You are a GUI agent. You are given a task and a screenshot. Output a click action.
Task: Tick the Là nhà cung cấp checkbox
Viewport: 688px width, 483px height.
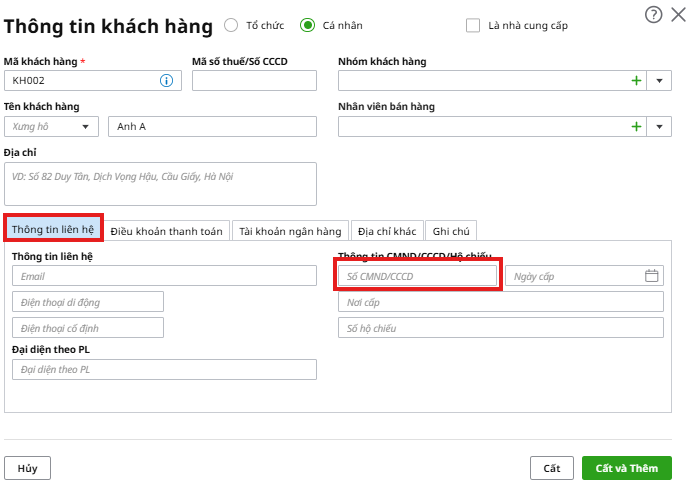pyautogui.click(x=473, y=25)
